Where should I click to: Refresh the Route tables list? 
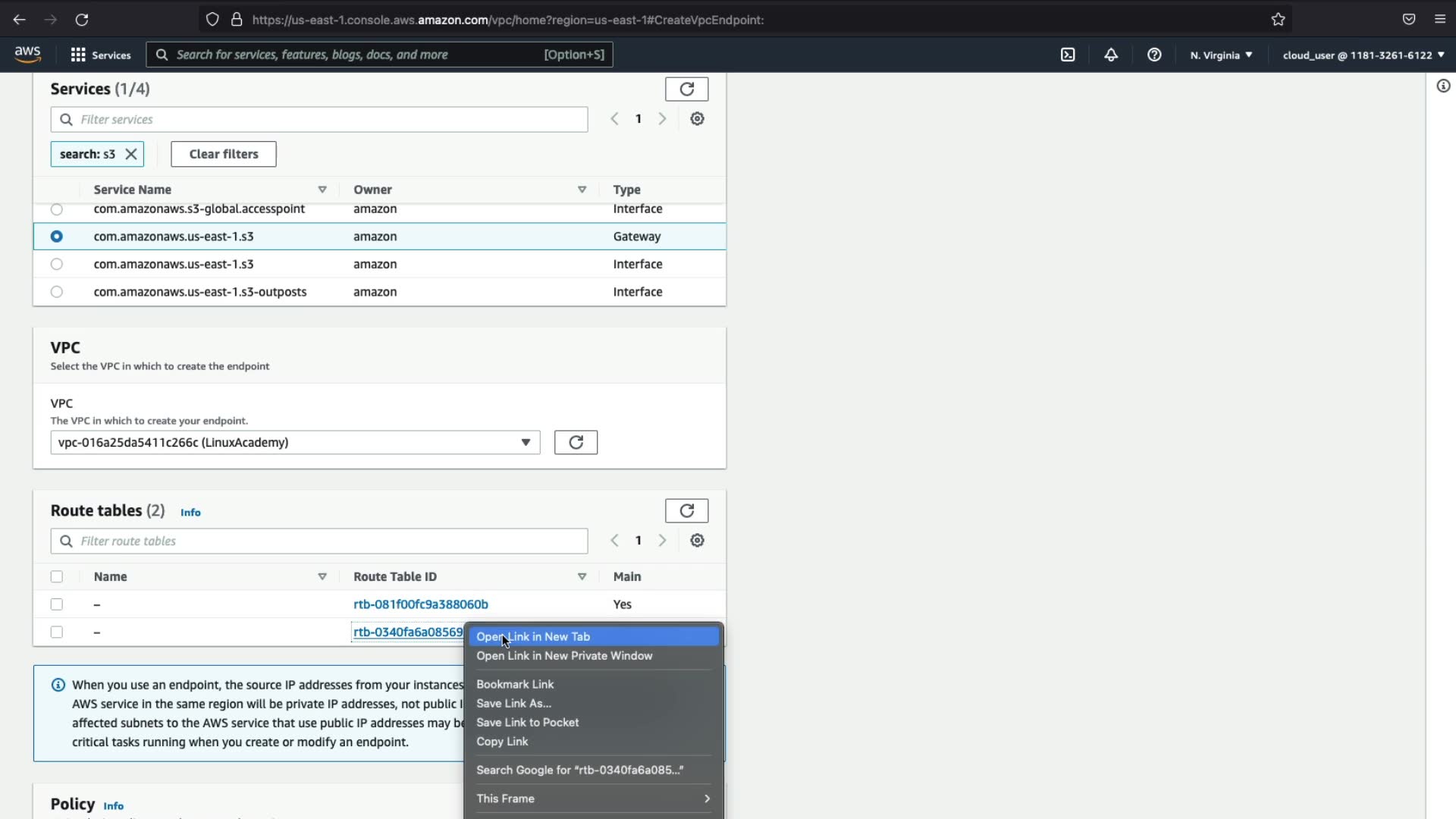[686, 510]
